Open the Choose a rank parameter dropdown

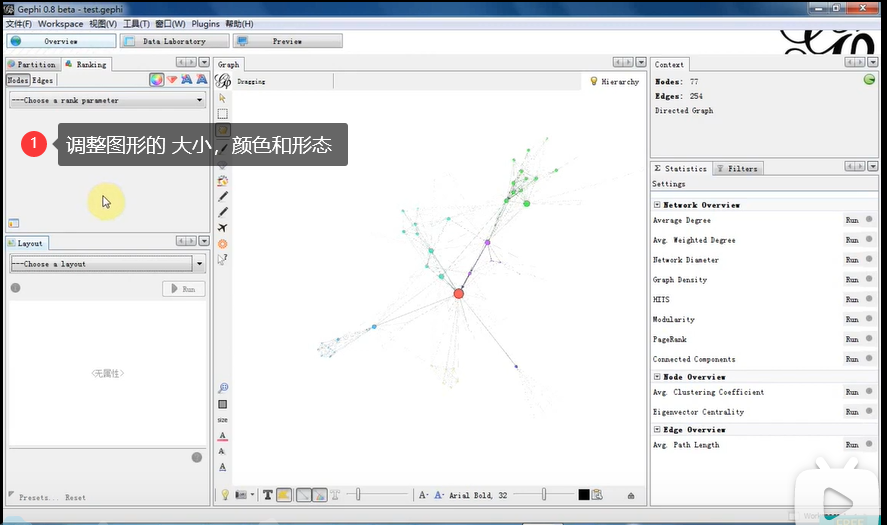tap(107, 100)
